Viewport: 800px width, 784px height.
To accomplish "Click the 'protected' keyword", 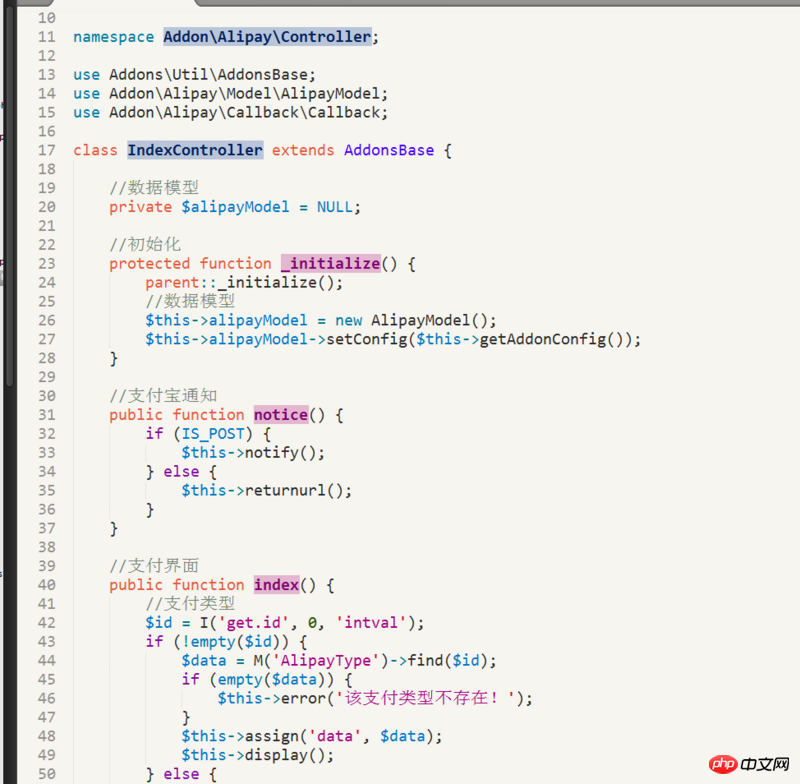I will tap(149, 264).
